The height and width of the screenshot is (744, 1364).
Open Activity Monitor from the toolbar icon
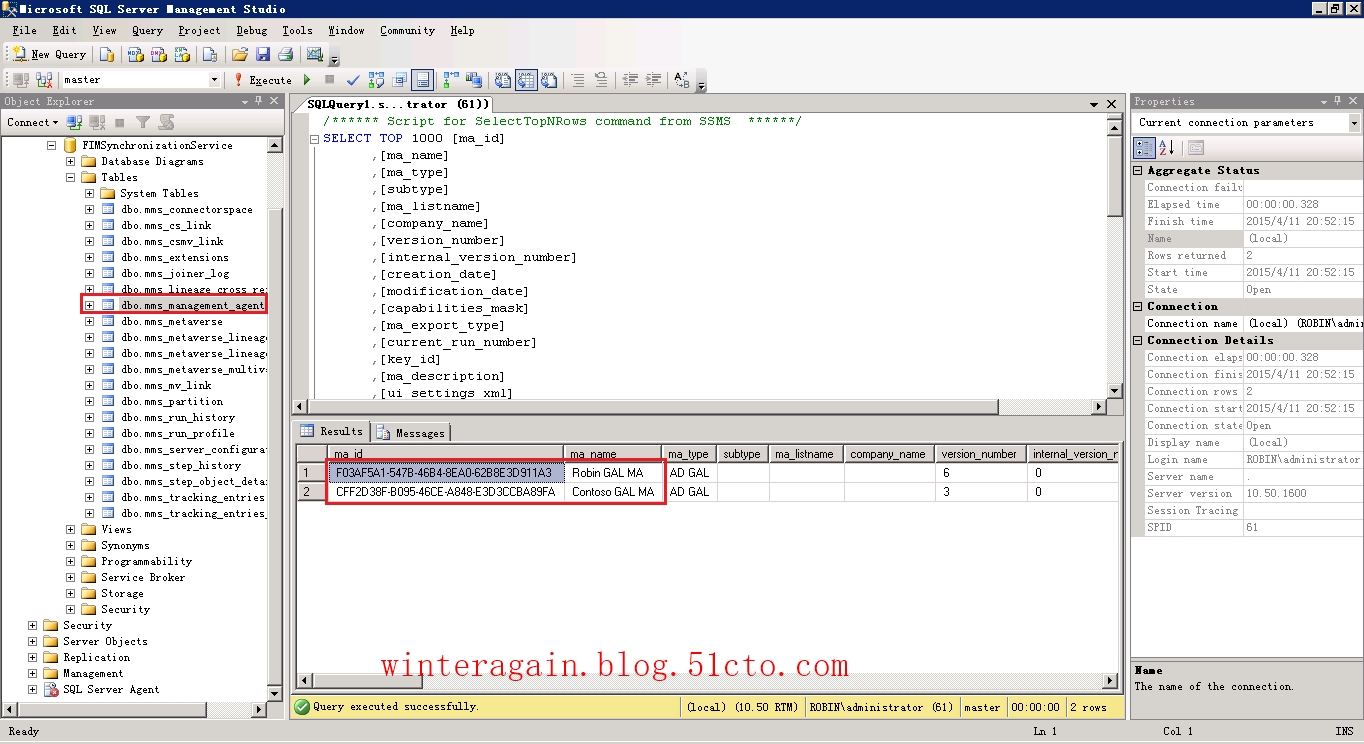pyautogui.click(x=315, y=54)
